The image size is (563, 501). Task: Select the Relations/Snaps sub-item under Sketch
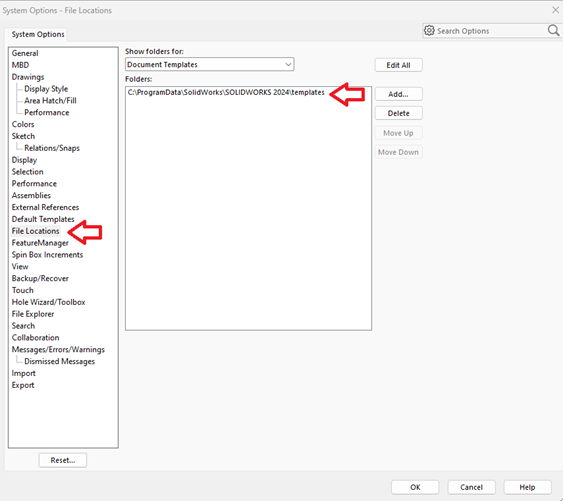point(52,148)
